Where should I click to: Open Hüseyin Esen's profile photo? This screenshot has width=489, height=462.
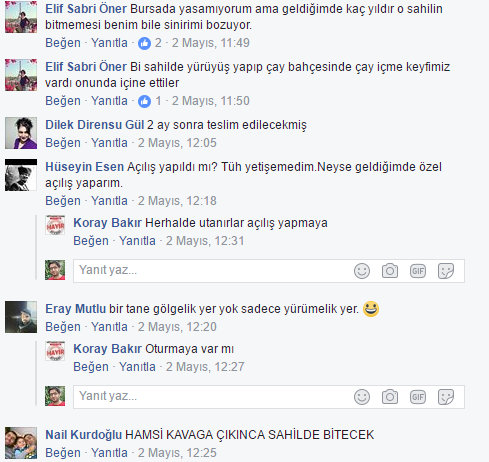point(21,175)
